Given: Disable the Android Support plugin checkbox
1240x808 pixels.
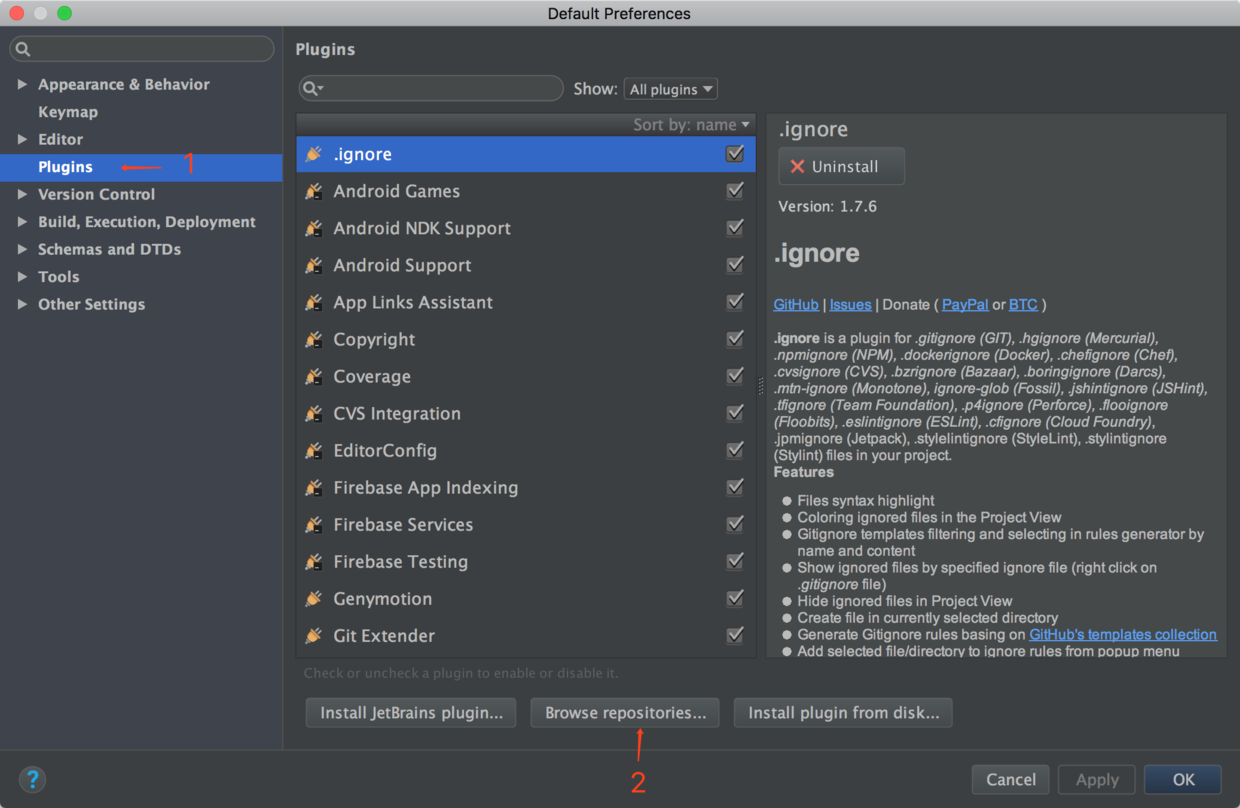Looking at the screenshot, I should coord(735,264).
